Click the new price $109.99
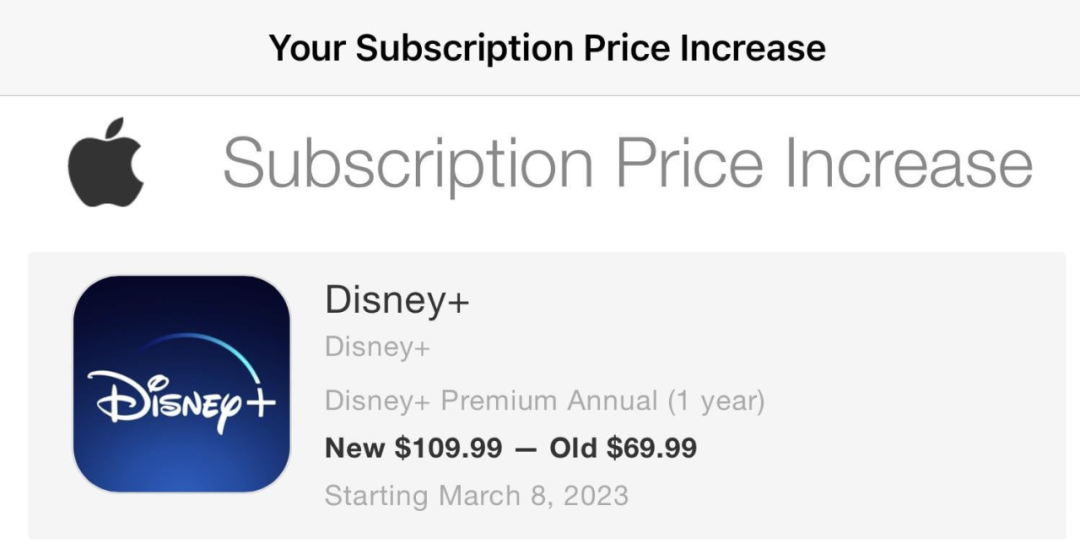The image size is (1080, 554). pos(448,449)
